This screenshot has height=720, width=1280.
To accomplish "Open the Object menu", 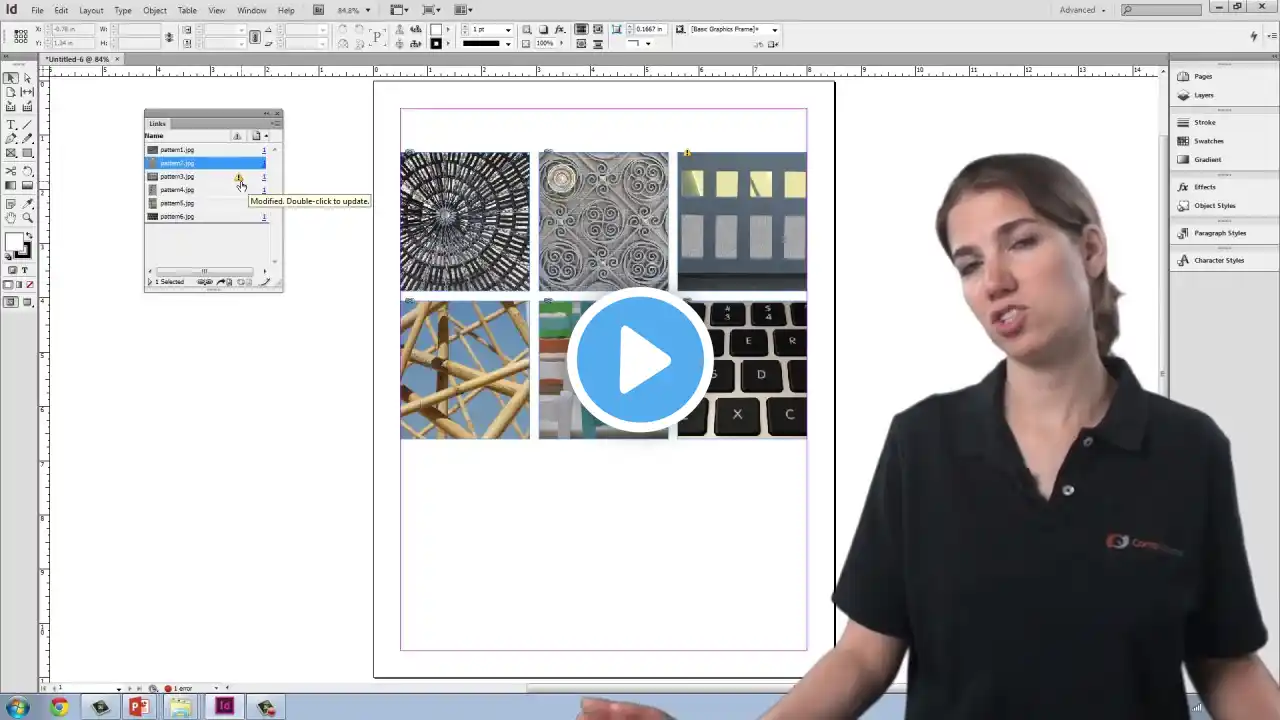I will 154,10.
